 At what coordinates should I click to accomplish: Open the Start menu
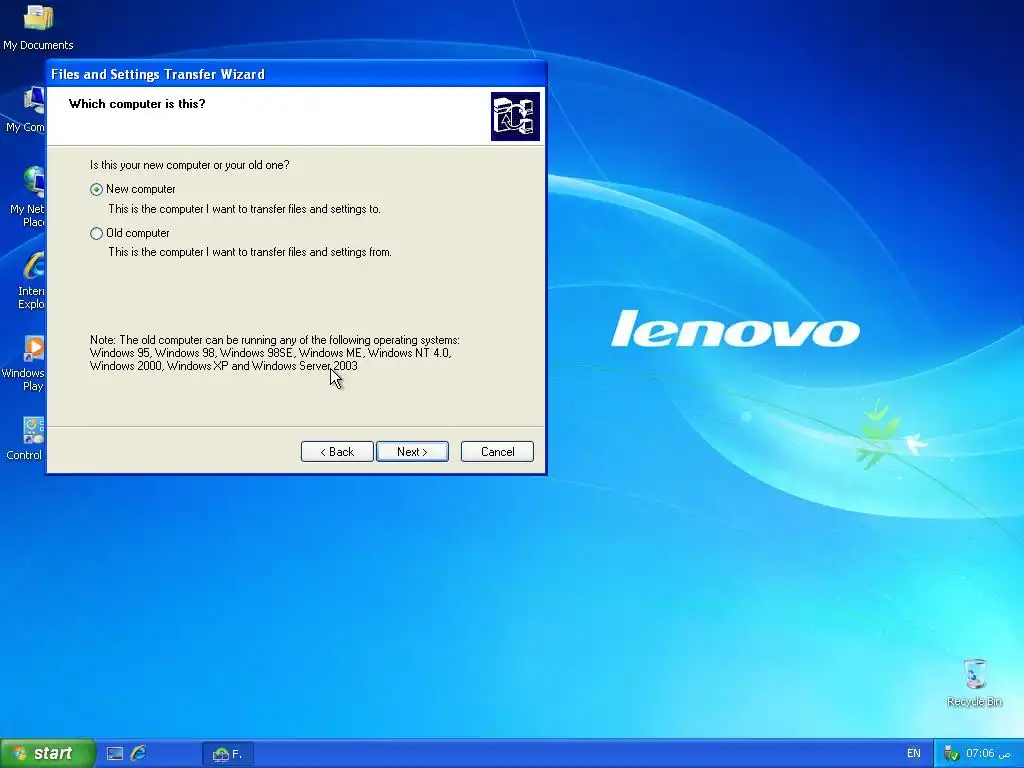48,753
